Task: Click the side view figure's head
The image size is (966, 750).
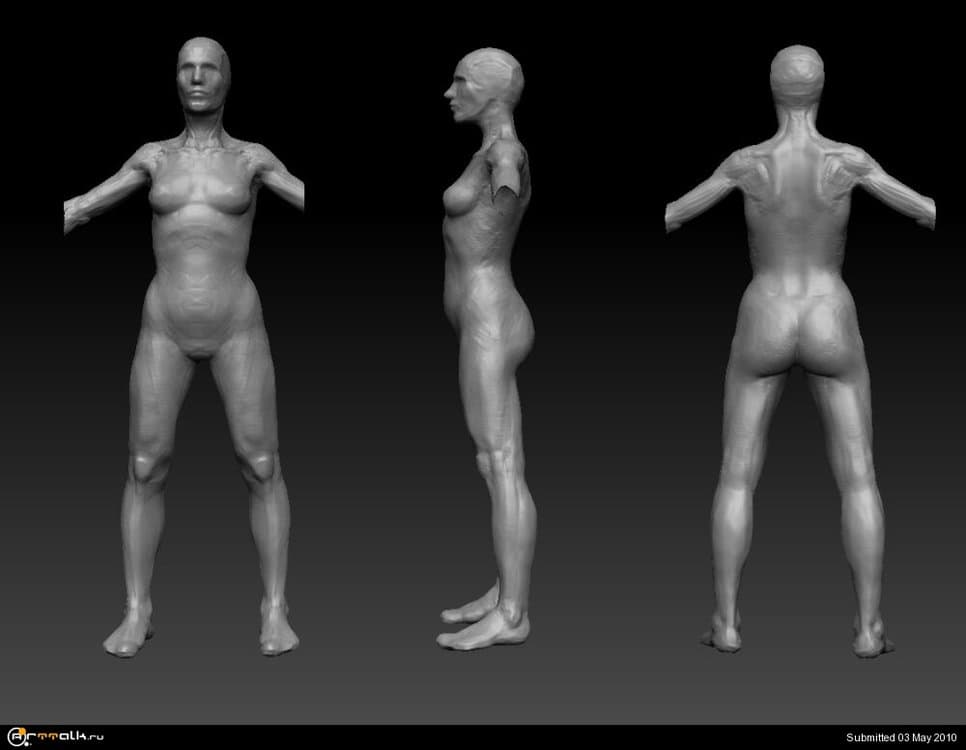Action: pyautogui.click(x=485, y=82)
